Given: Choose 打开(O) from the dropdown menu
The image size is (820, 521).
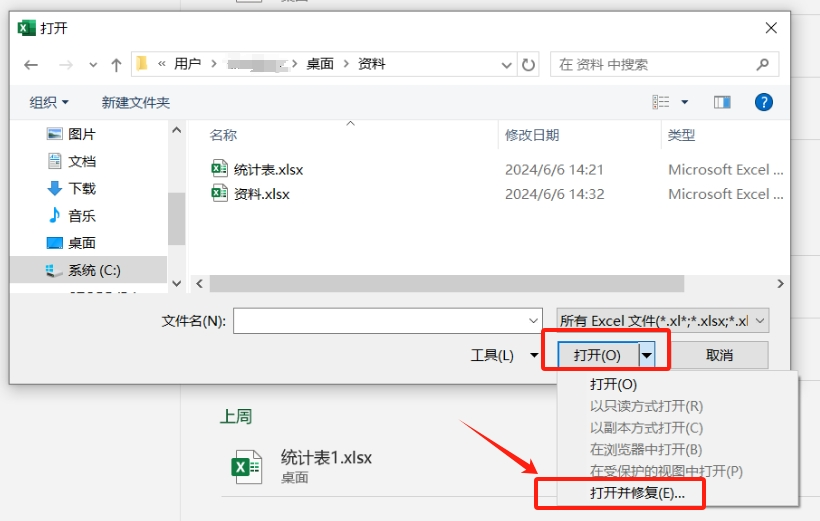Looking at the screenshot, I should tap(613, 384).
